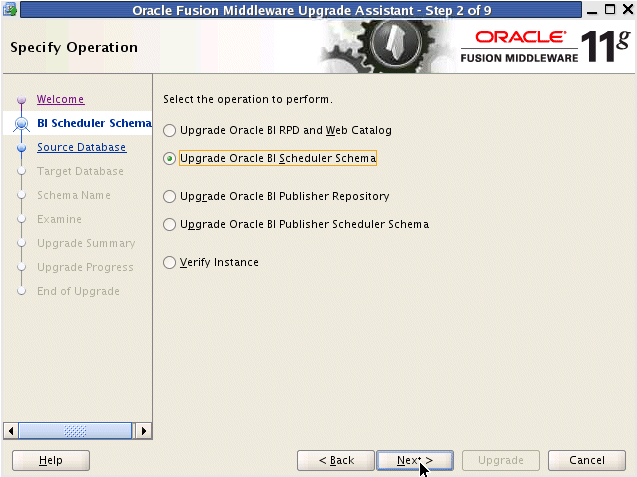Click the Welcome step bullet icon
The width and height of the screenshot is (637, 477).
22,100
